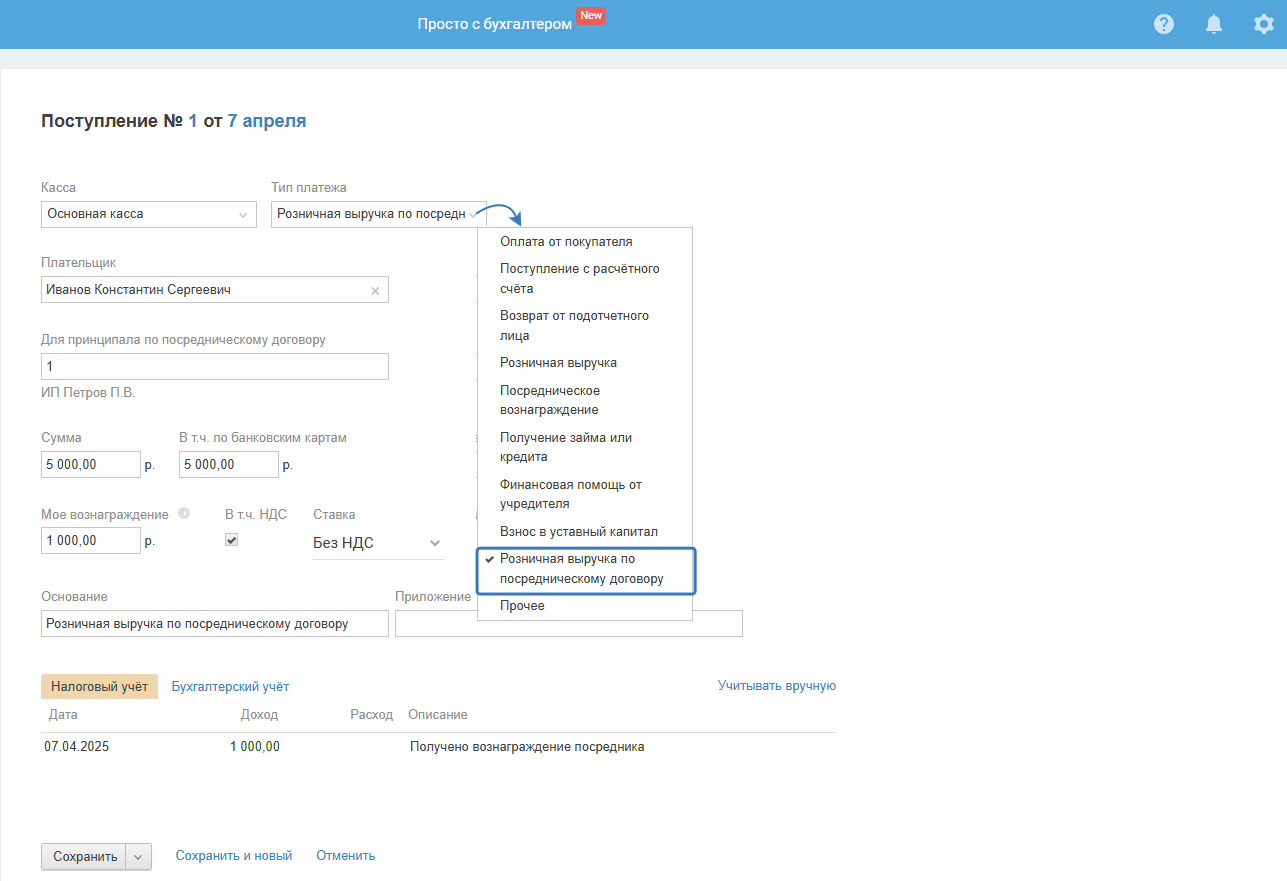Image resolution: width=1287 pixels, height=881 pixels.
Task: Click the Доход column header
Action: click(x=259, y=715)
